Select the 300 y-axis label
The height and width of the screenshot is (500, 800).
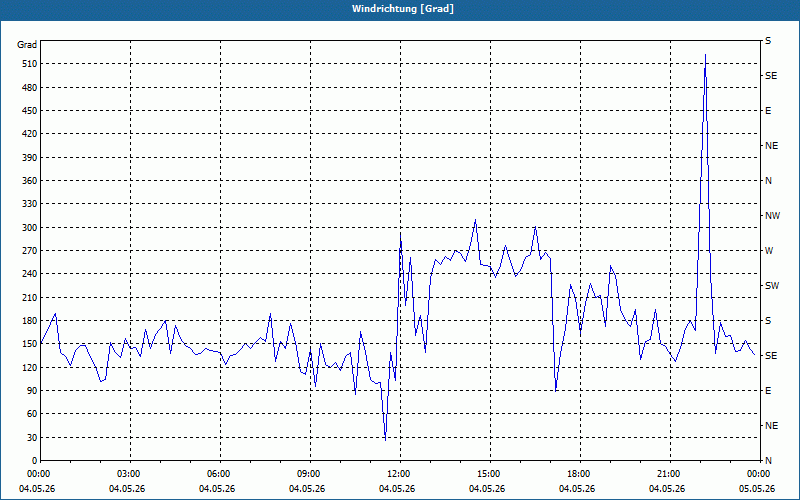[x=29, y=227]
